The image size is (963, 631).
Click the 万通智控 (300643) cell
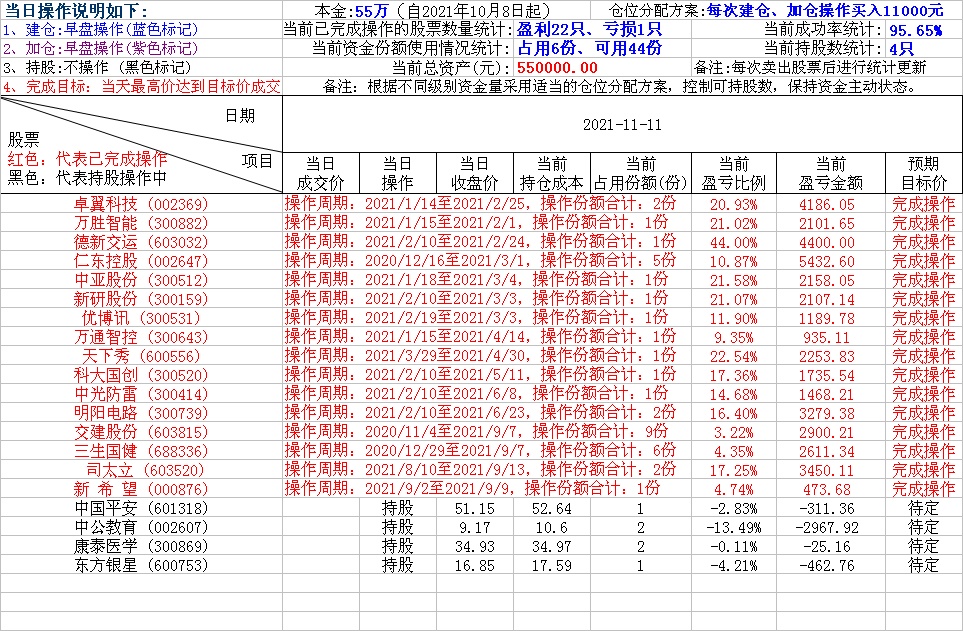141,337
